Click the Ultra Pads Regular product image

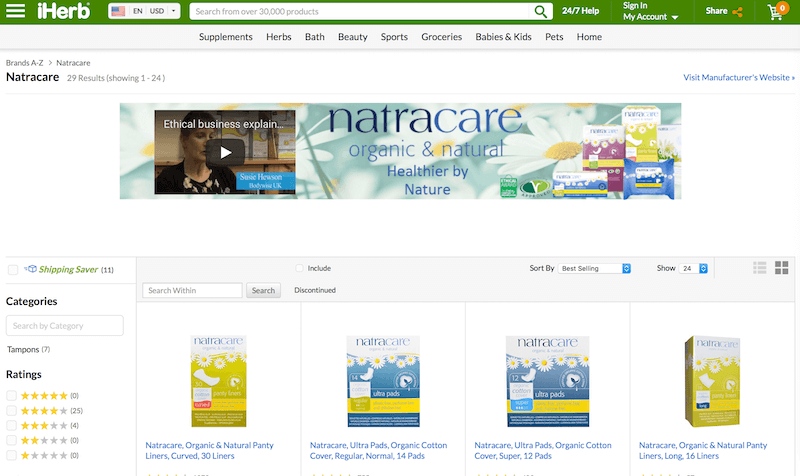pos(383,381)
